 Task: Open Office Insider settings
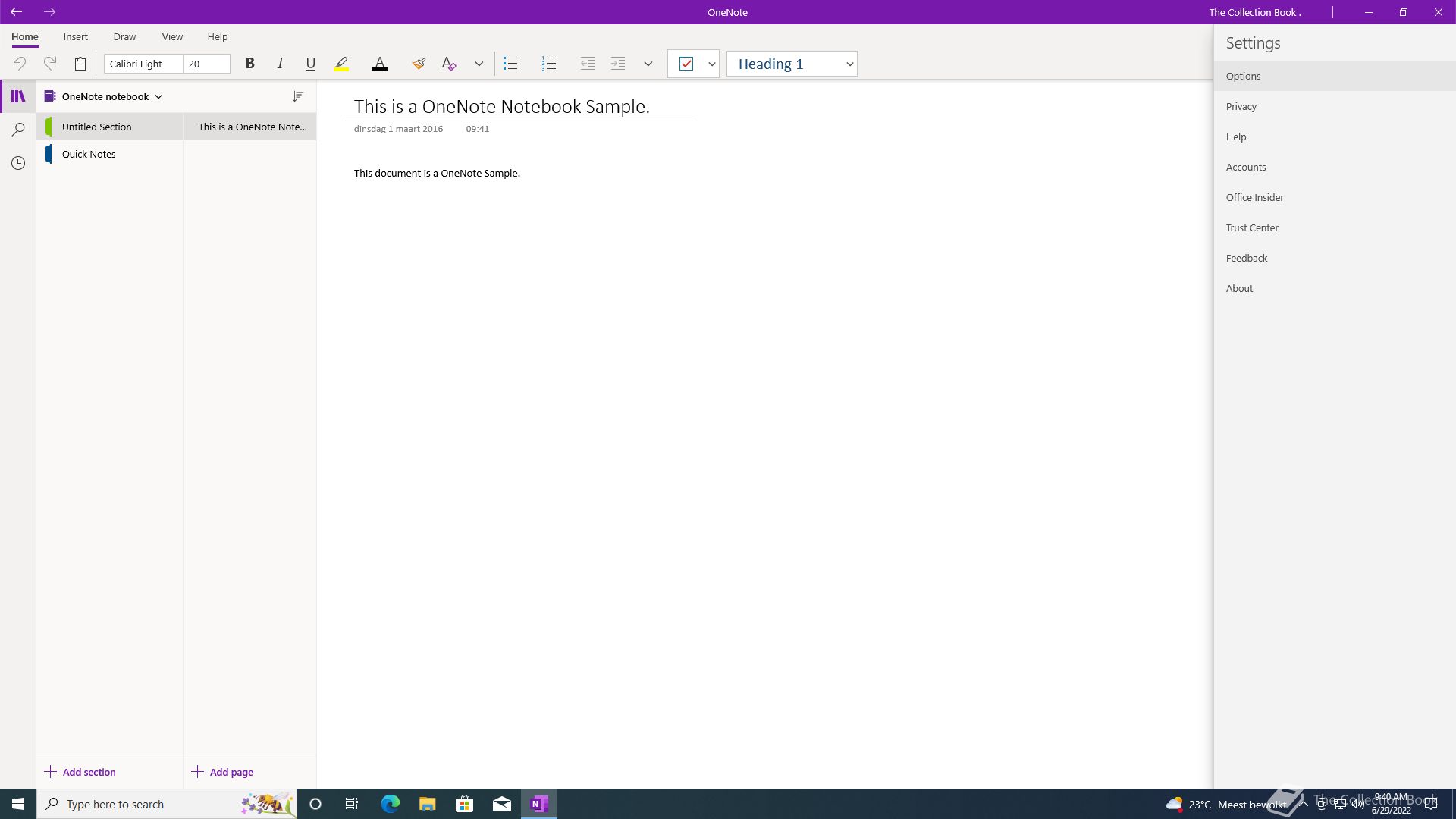point(1335,197)
